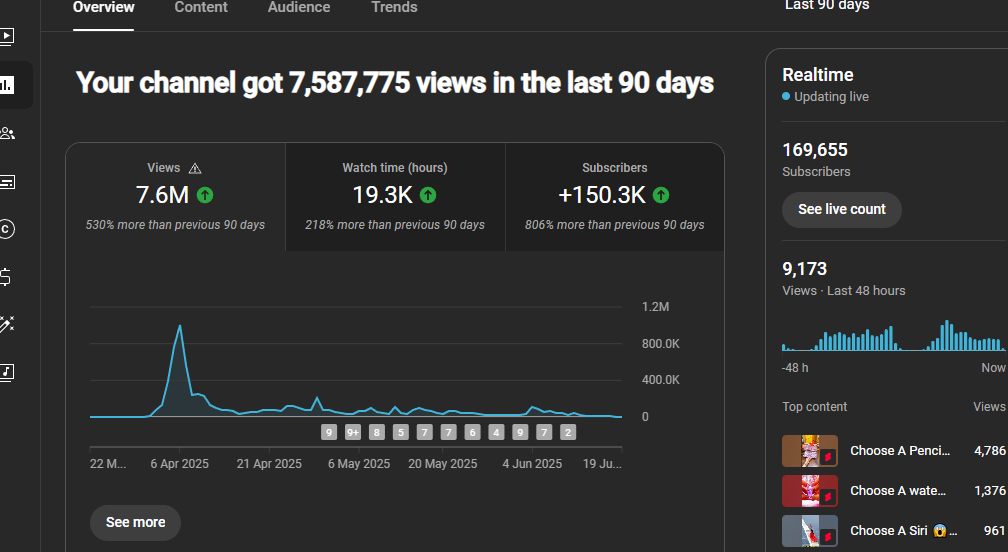Screen dimensions: 1008x552
Task: Open the Trends tab
Action: pyautogui.click(x=394, y=8)
